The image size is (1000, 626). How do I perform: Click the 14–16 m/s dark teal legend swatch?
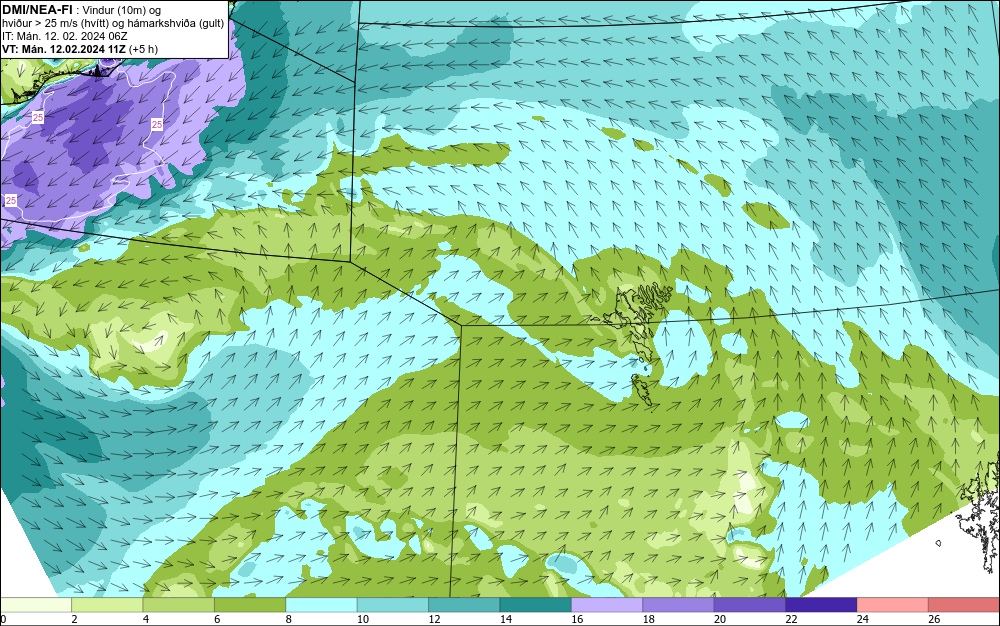[x=536, y=605]
